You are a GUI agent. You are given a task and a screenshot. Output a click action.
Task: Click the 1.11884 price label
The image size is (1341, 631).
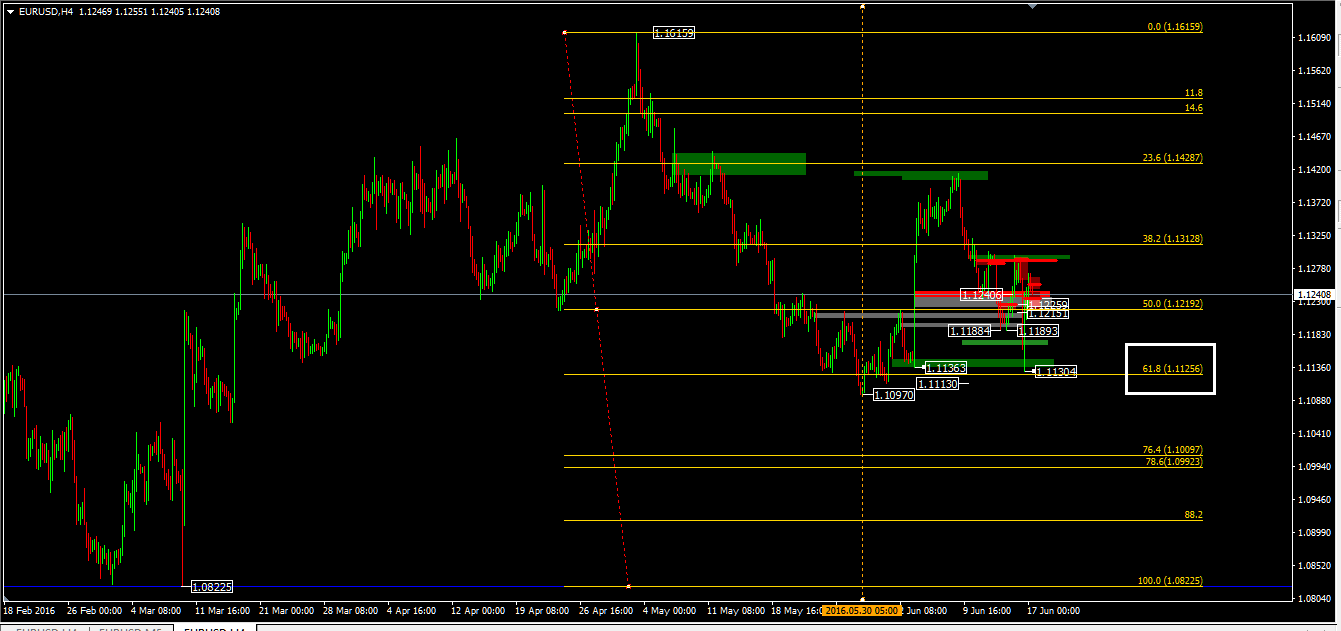pyautogui.click(x=970, y=331)
